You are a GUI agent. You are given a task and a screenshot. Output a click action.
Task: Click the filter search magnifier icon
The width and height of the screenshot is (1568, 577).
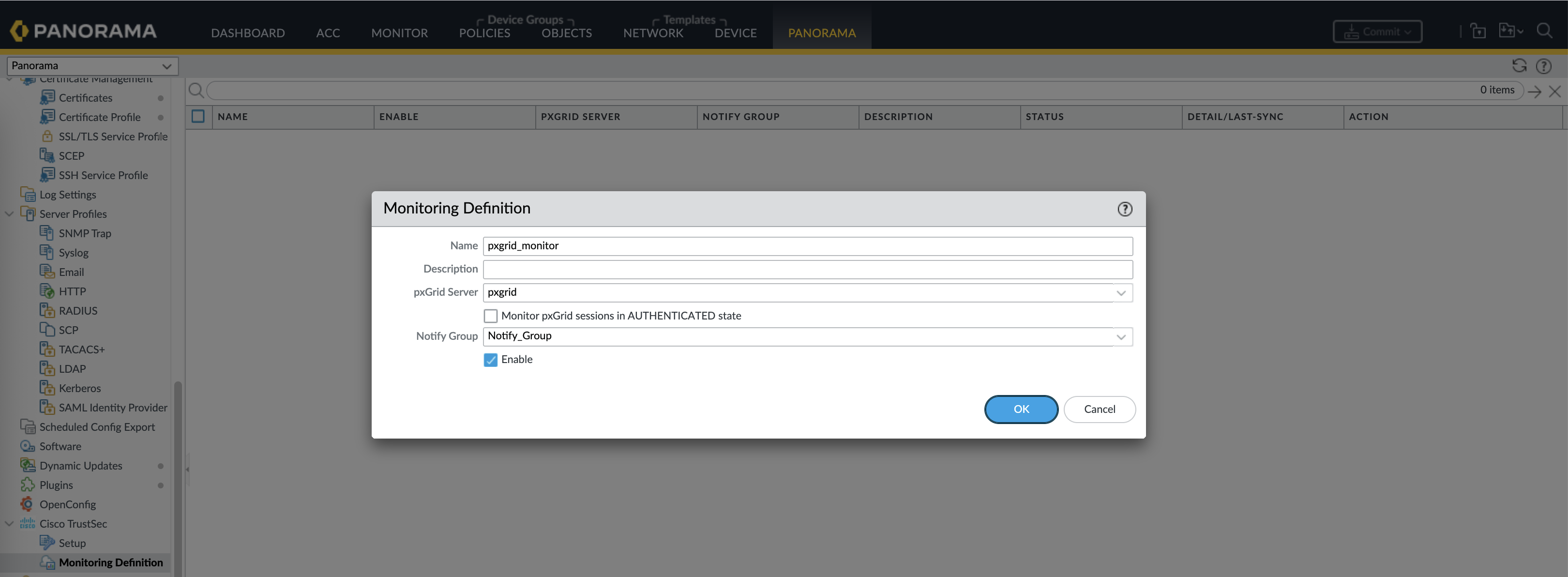tap(196, 91)
